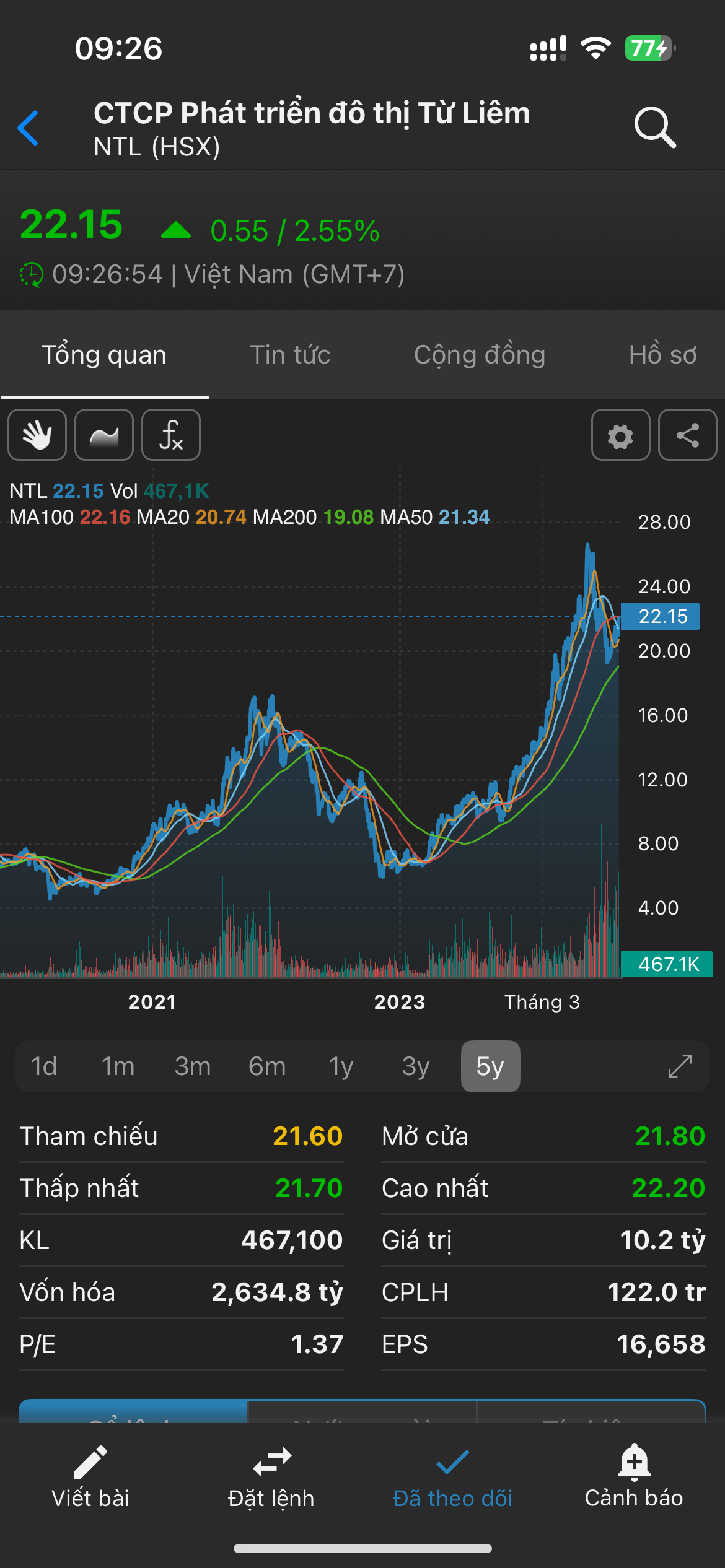Toggle Đã theo dõi checkmark

point(453,1462)
